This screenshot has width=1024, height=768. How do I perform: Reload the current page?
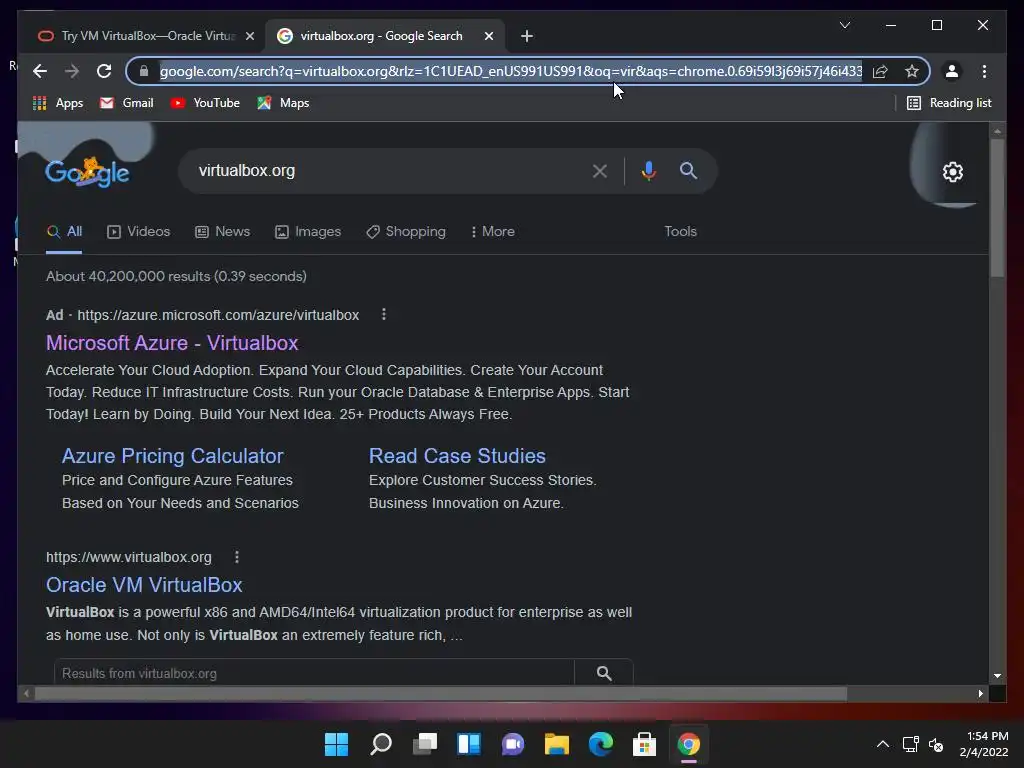pos(104,71)
